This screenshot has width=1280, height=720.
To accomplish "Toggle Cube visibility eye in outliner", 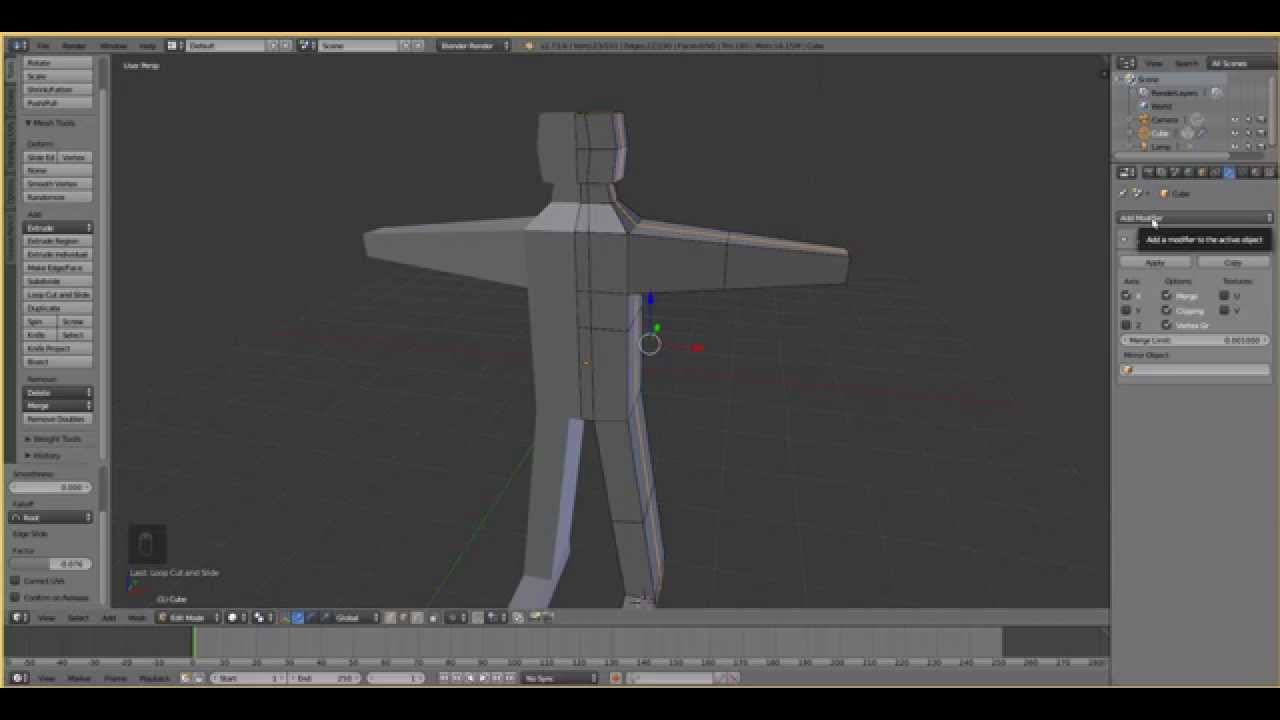I will pyautogui.click(x=1234, y=133).
